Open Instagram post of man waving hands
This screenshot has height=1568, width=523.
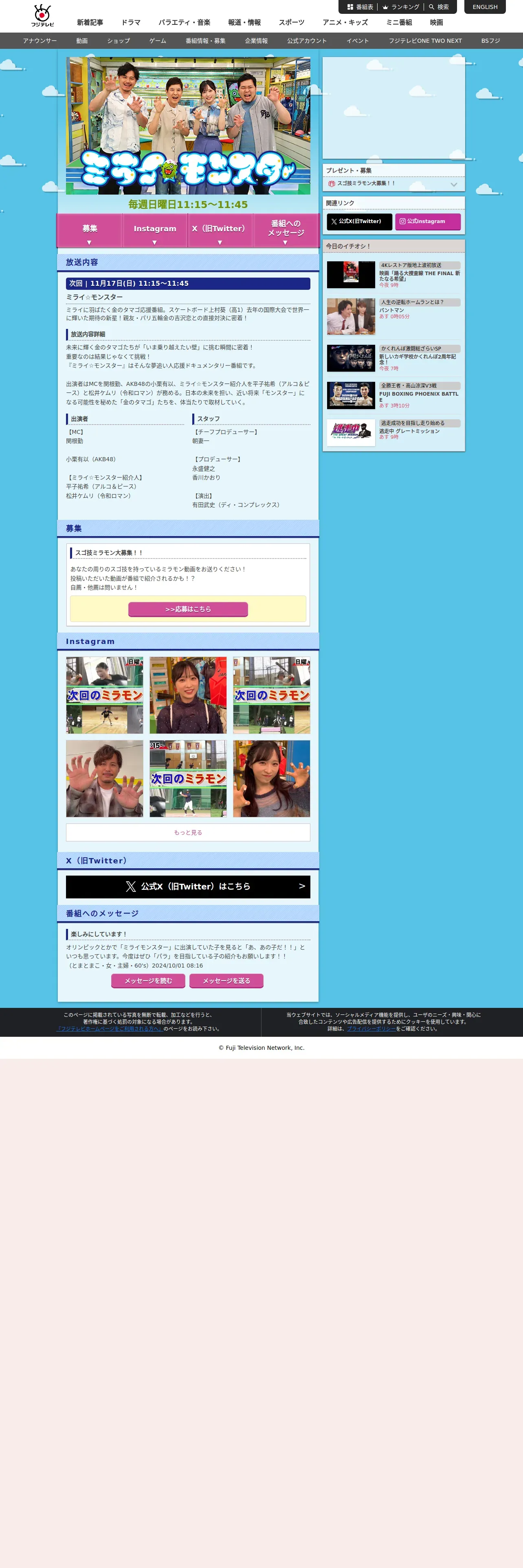[105, 779]
